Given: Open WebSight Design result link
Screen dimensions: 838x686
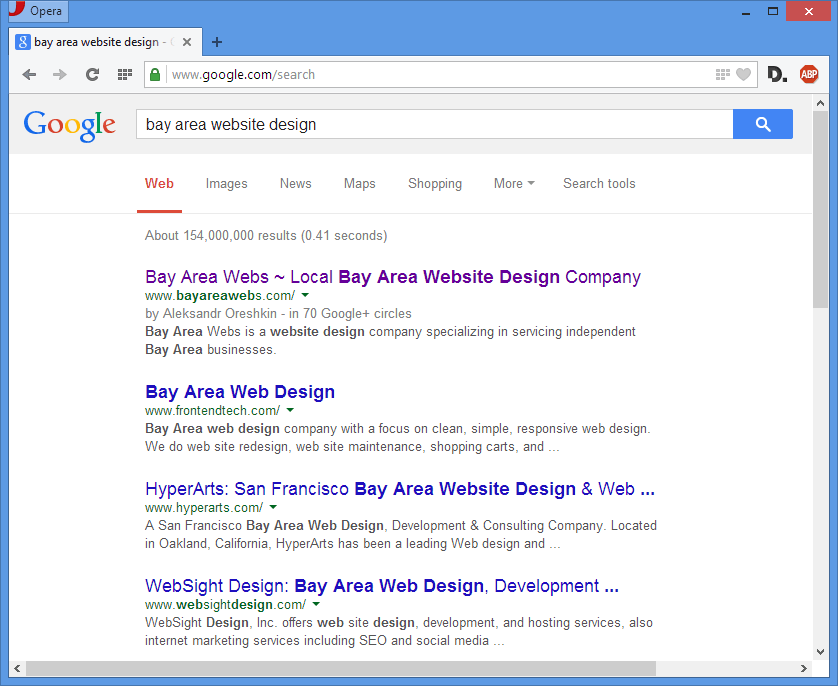Looking at the screenshot, I should [382, 586].
